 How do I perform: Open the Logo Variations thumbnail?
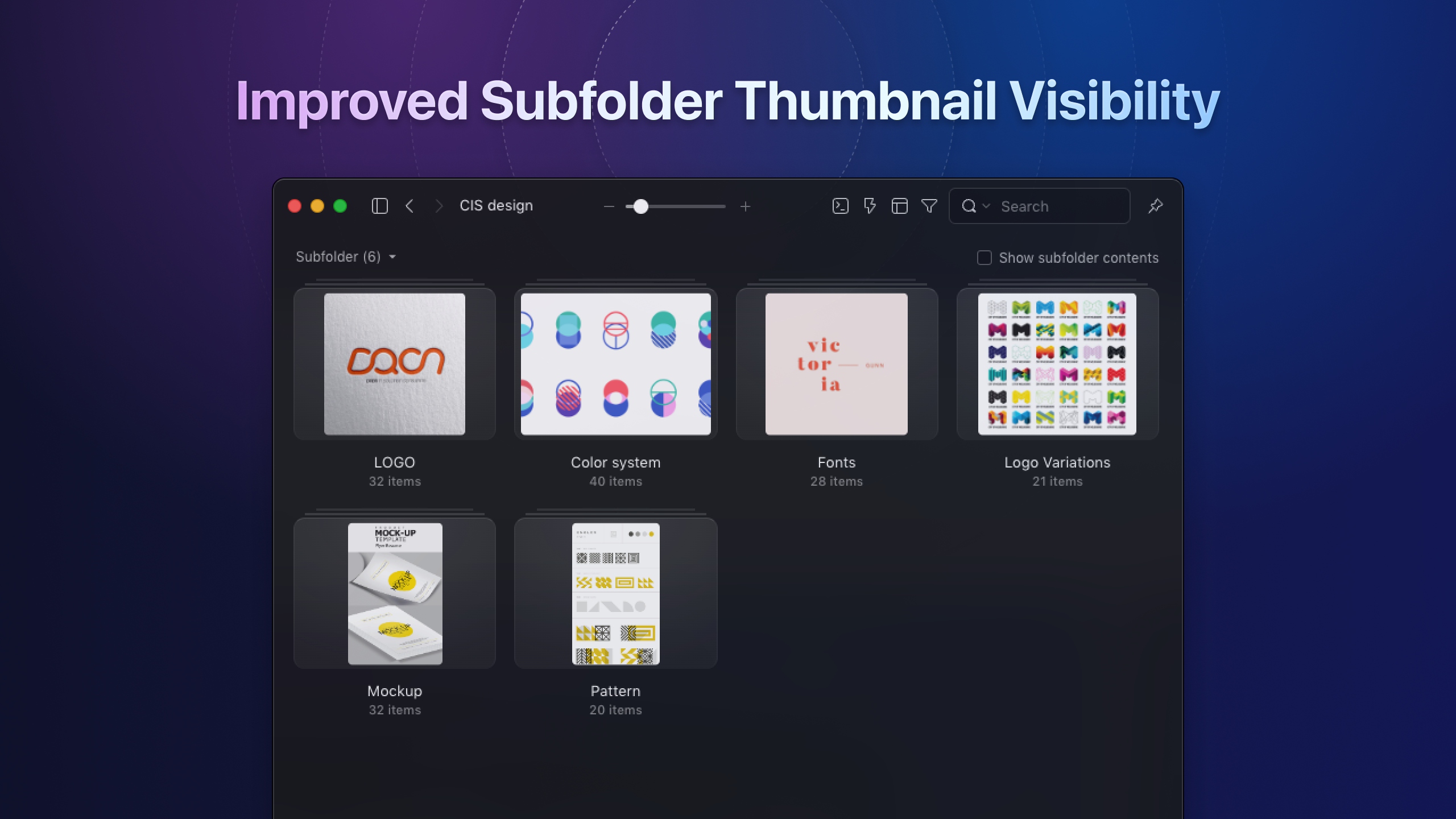1056,364
